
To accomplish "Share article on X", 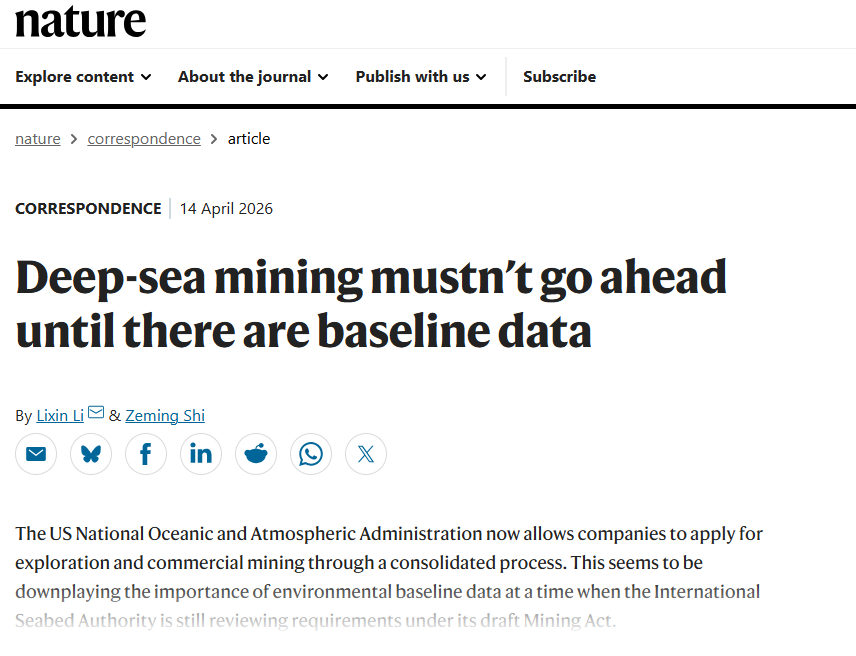I will pyautogui.click(x=366, y=454).
